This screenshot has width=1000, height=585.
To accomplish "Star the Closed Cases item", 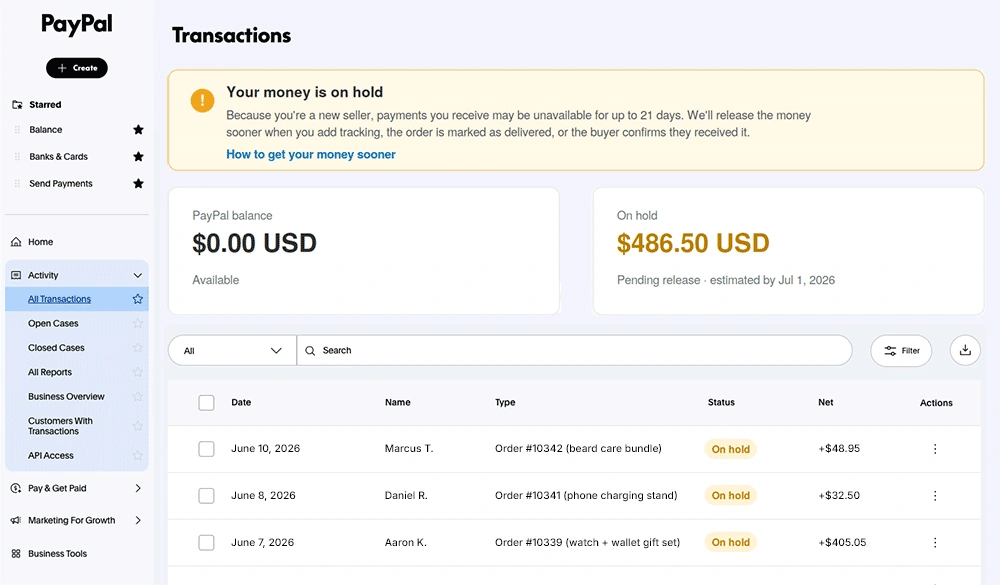I will click(x=137, y=348).
